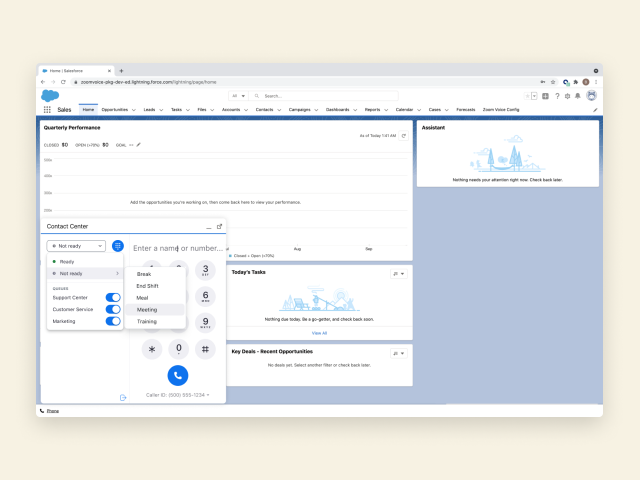Open the Salesforce notifications bell
The height and width of the screenshot is (480, 640).
click(x=578, y=96)
